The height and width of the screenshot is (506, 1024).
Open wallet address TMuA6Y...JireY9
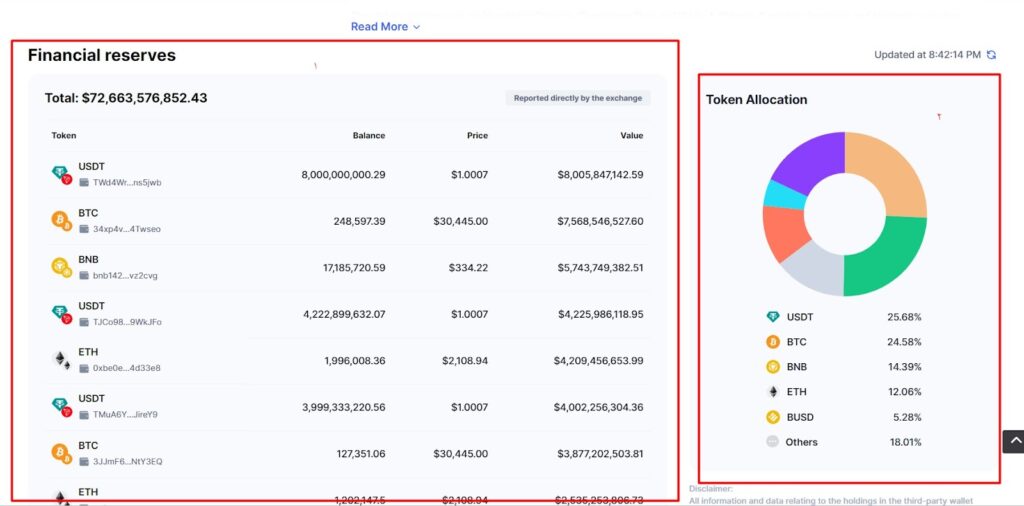click(125, 415)
